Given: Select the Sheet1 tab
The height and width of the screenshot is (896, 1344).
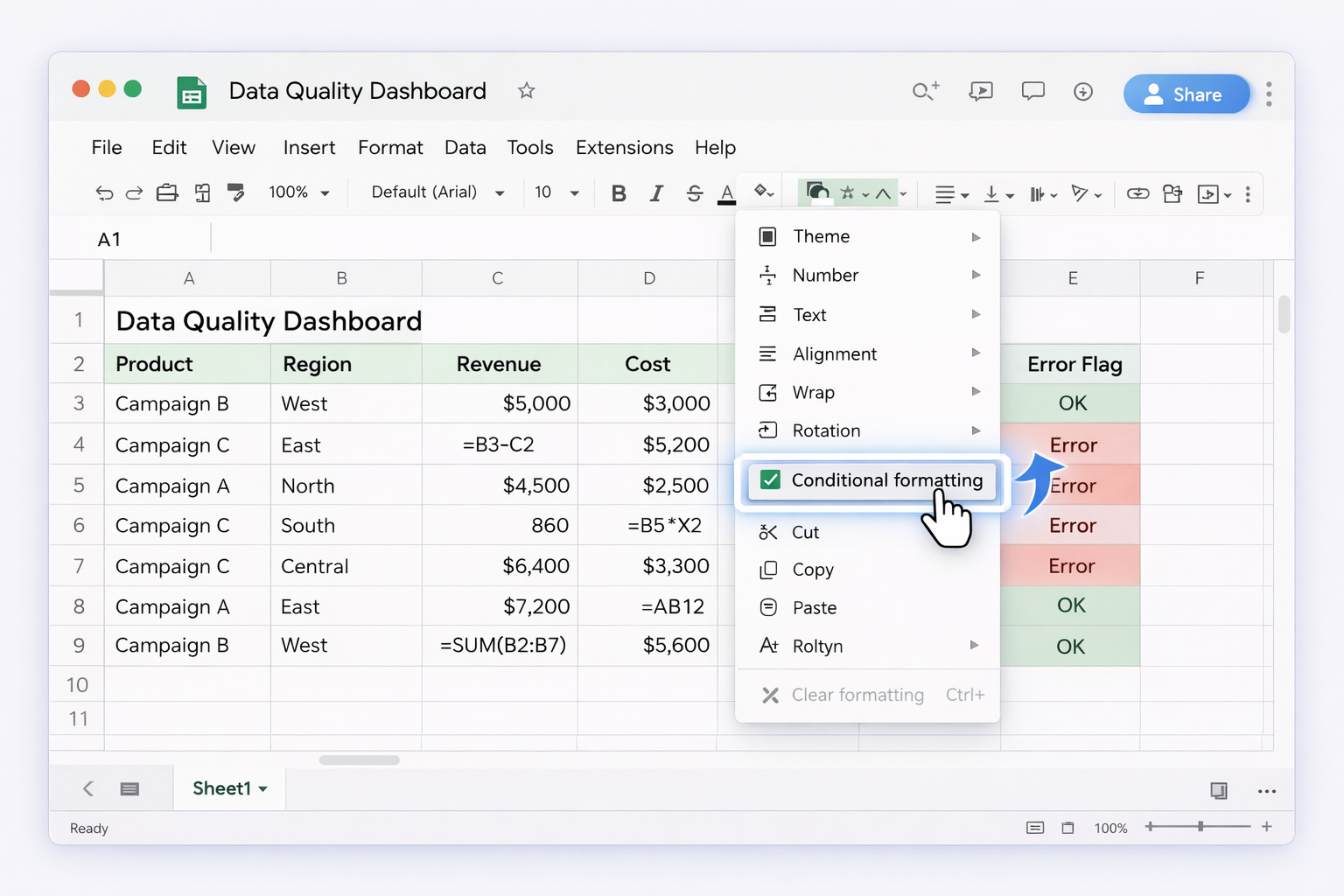Looking at the screenshot, I should point(229,788).
